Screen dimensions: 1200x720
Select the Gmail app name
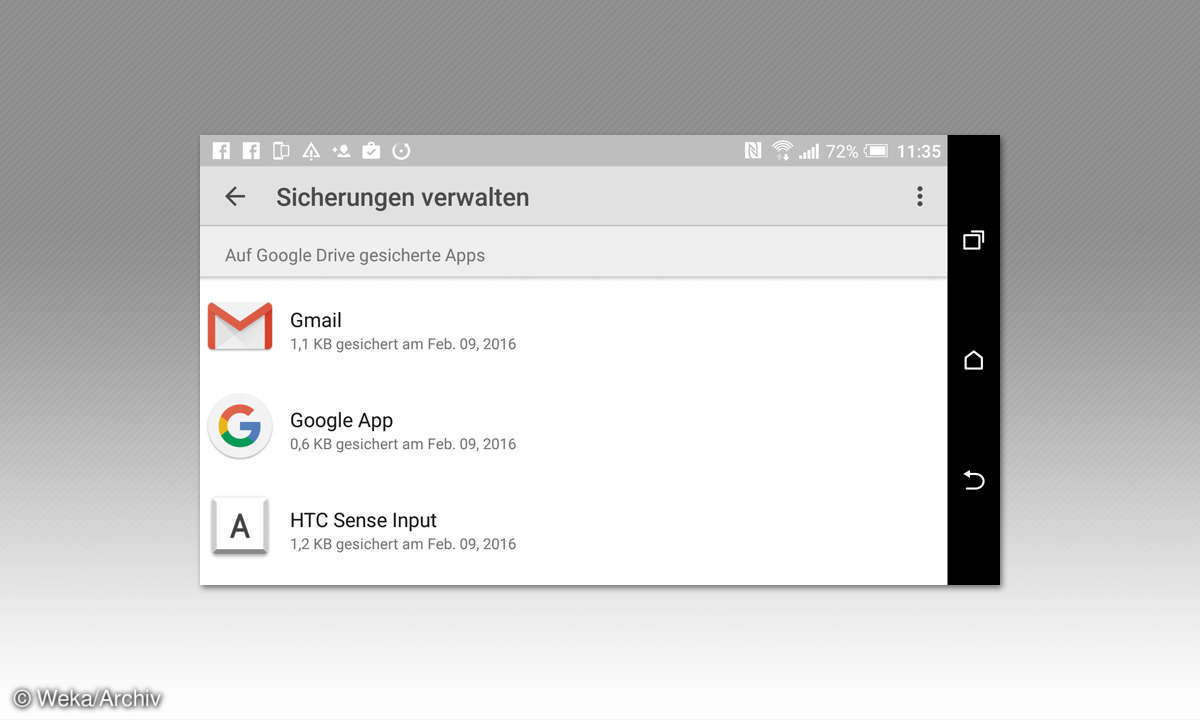316,320
